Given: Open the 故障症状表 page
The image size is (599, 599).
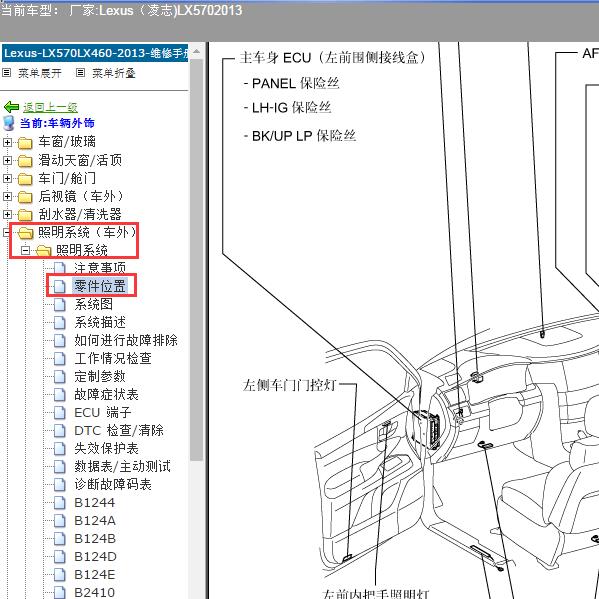Looking at the screenshot, I should 107,394.
